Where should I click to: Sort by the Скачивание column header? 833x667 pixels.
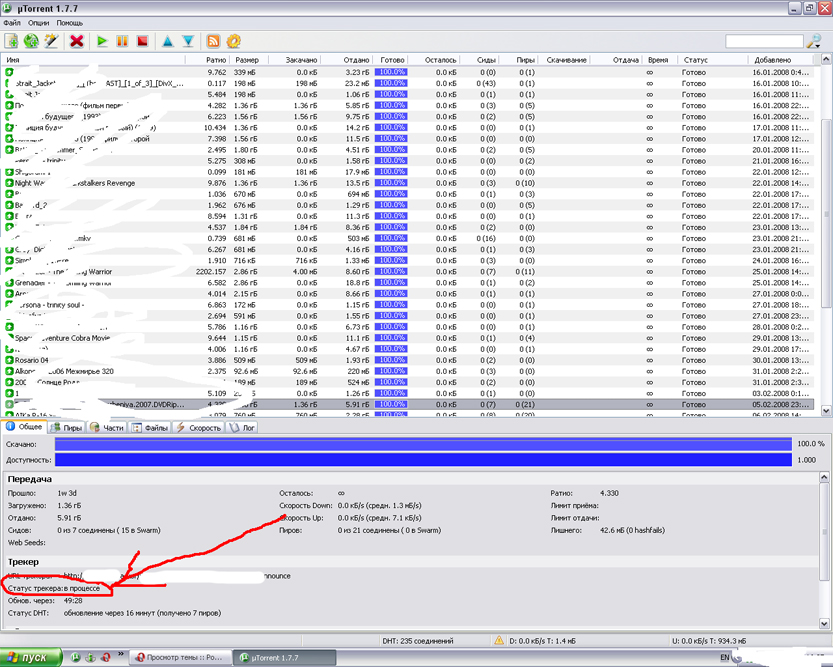pyautogui.click(x=564, y=60)
